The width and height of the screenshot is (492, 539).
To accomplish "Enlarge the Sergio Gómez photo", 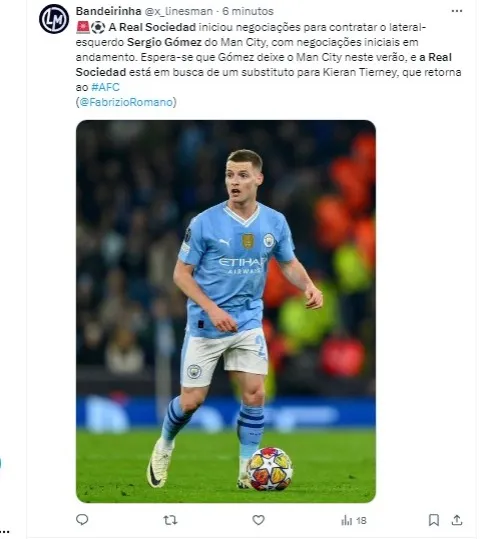I will [226, 311].
